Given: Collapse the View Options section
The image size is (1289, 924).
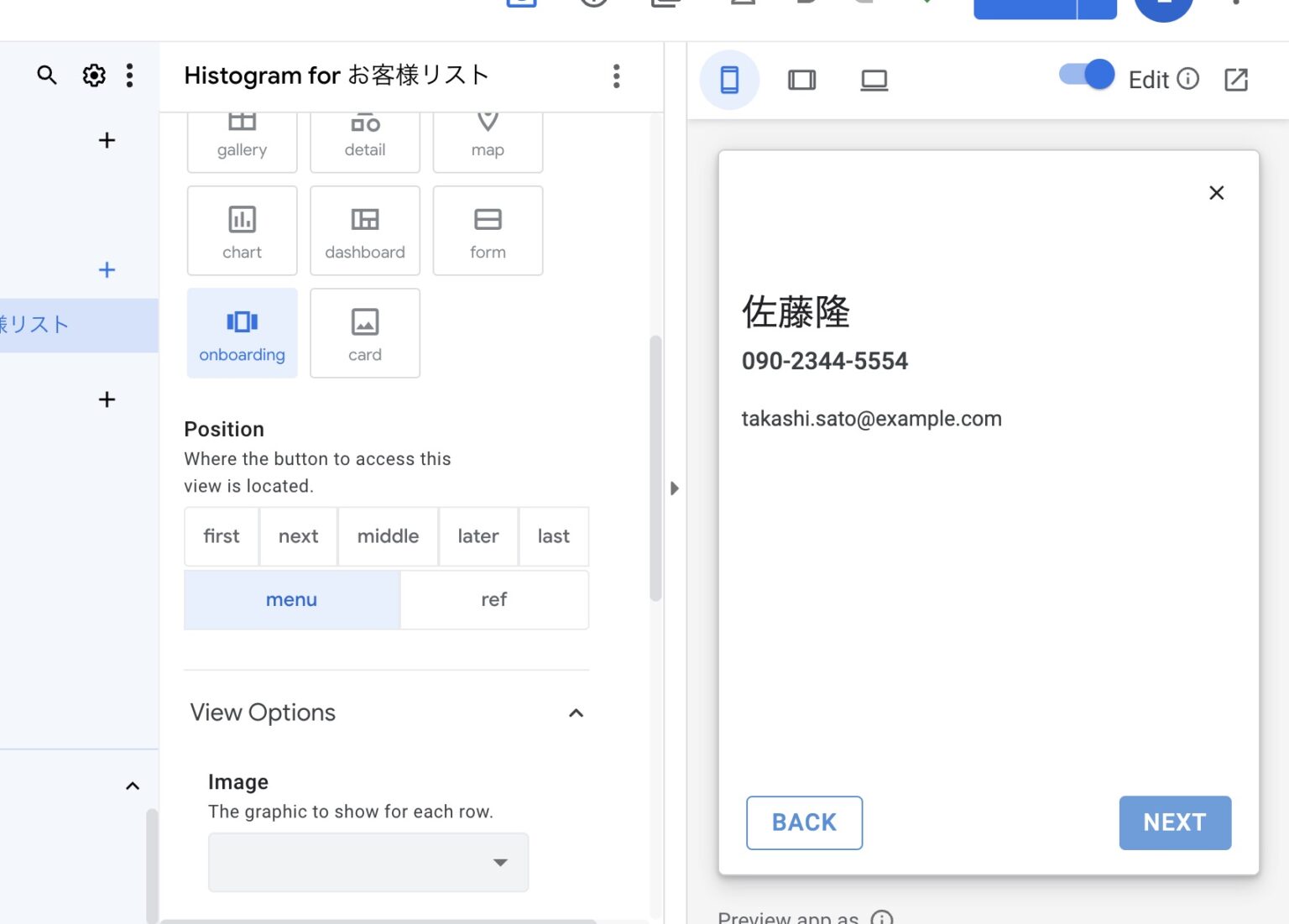Looking at the screenshot, I should (x=576, y=713).
